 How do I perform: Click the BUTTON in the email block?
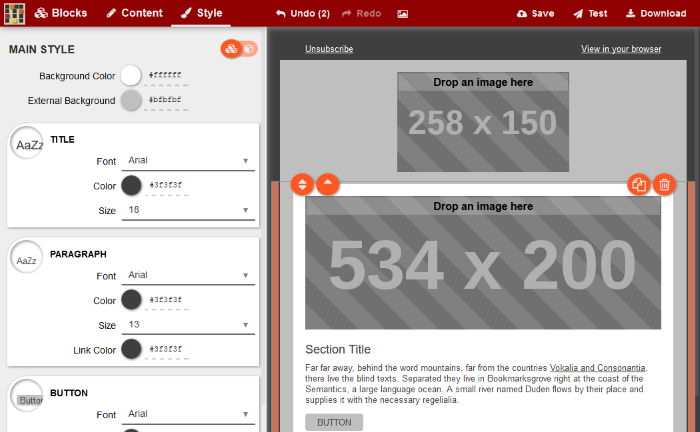(334, 422)
